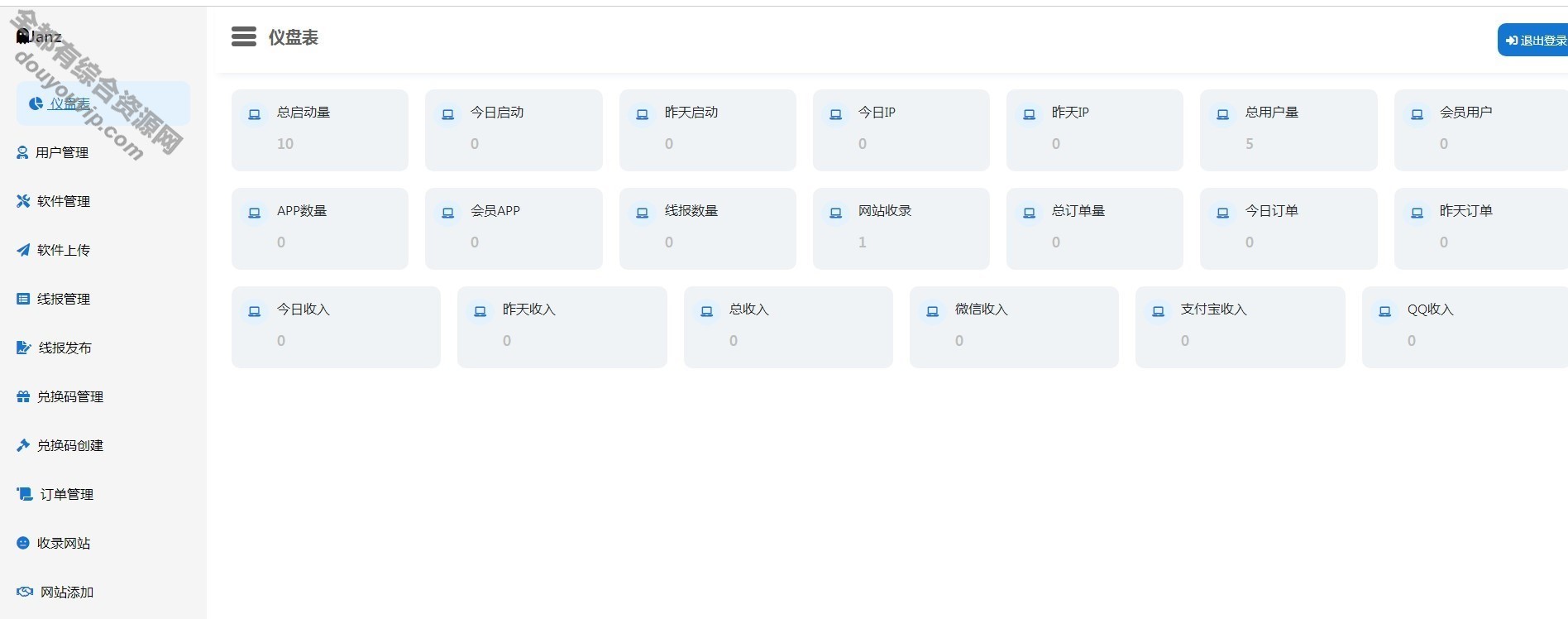Click the laptop icon on 今日IP card
The width and height of the screenshot is (1568, 619).
pos(836,114)
